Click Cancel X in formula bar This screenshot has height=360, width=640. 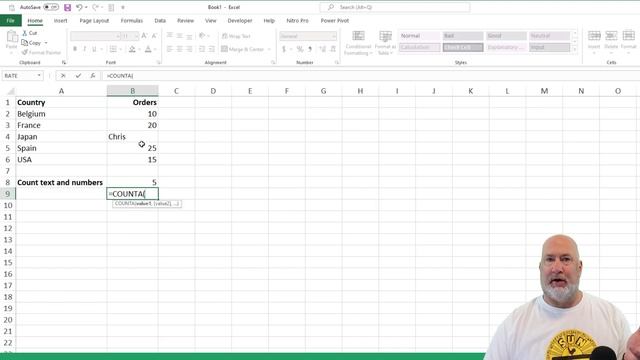point(63,76)
